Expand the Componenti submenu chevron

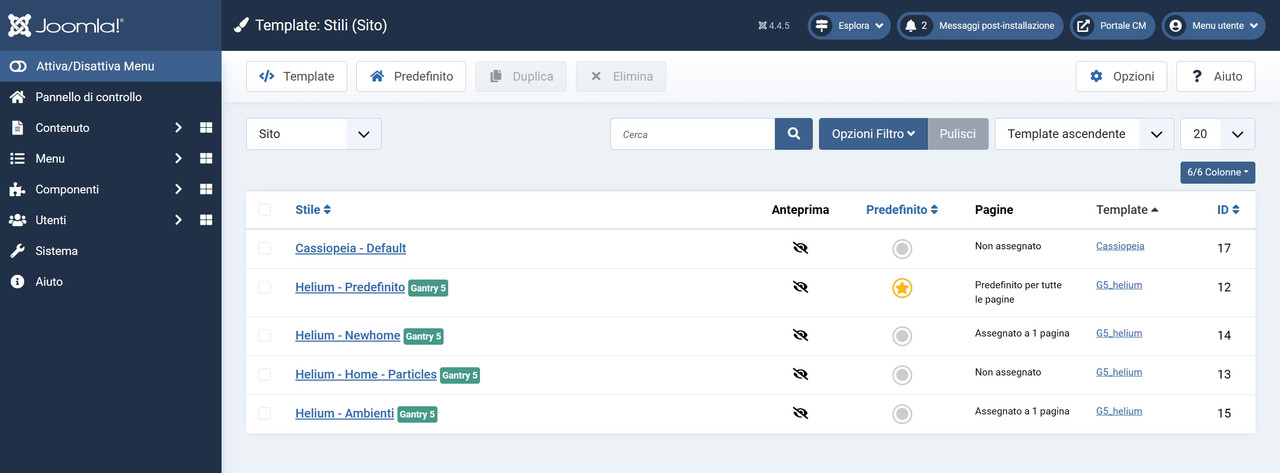tap(178, 190)
